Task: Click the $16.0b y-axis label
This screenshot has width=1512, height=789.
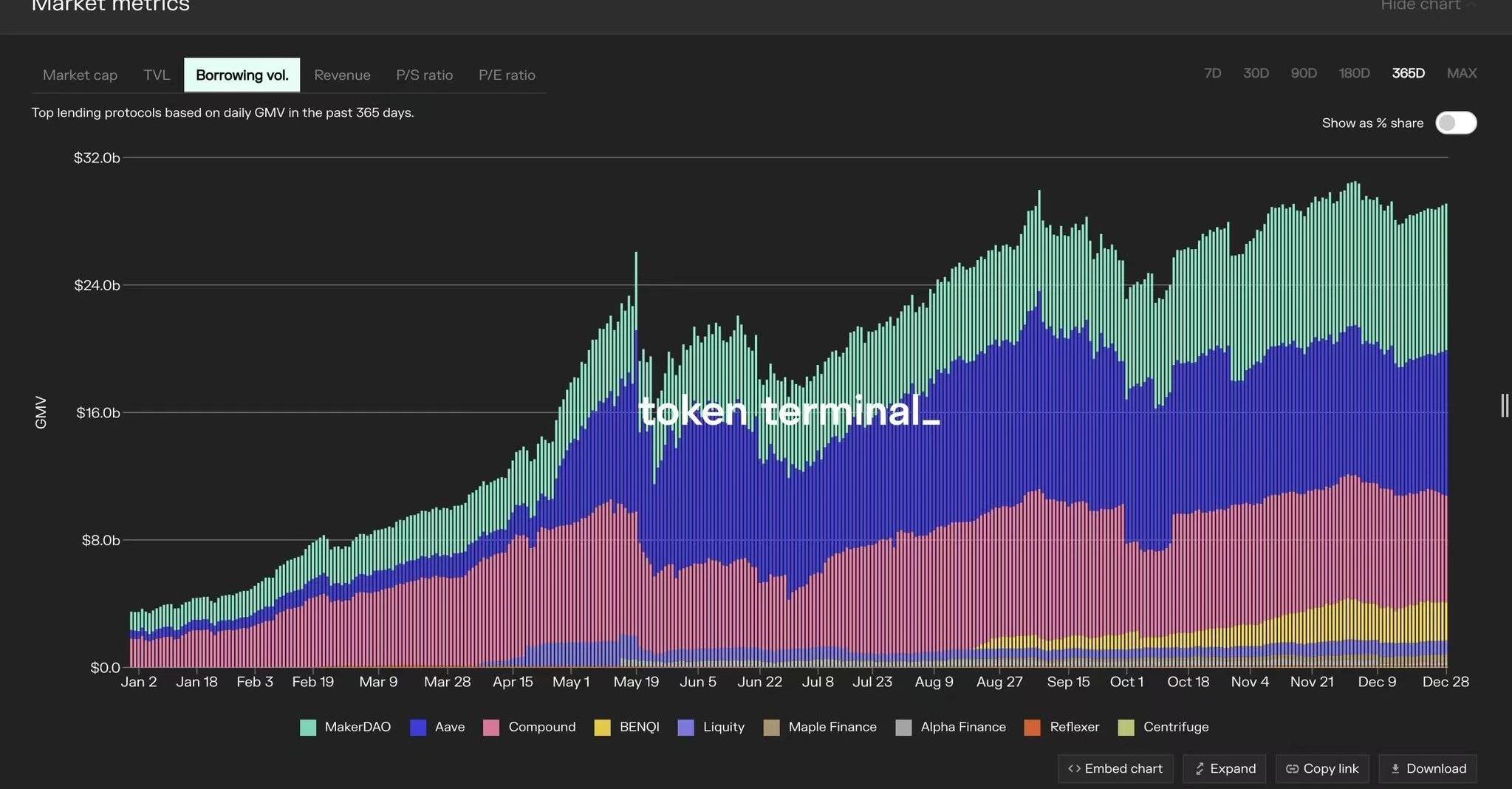Action: (98, 412)
